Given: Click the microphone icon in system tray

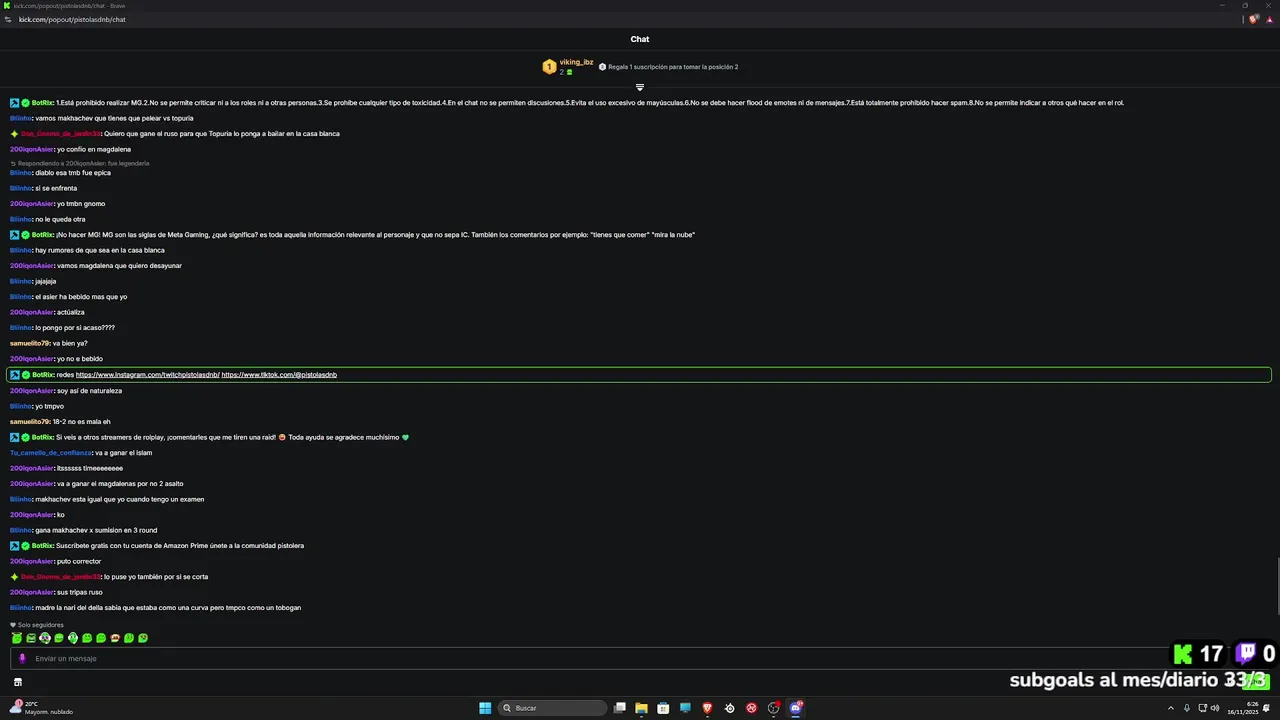Looking at the screenshot, I should 1188,708.
